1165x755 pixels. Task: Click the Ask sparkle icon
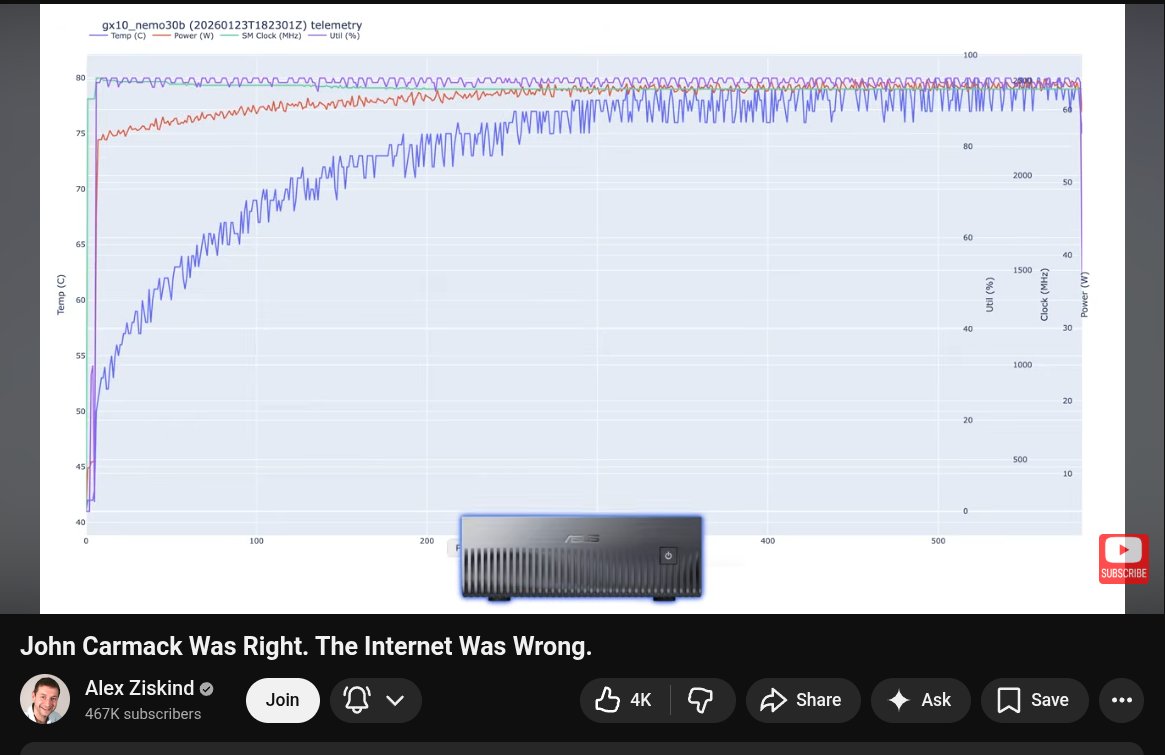897,700
